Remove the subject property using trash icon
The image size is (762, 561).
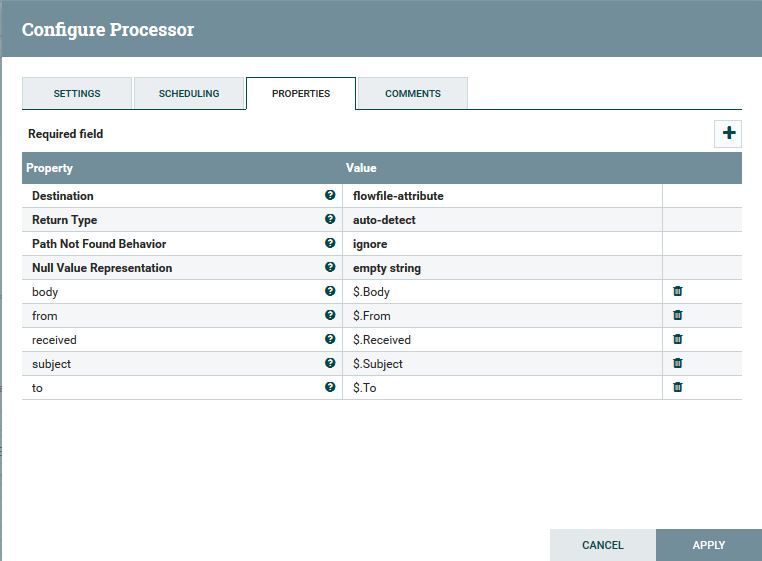[677, 363]
